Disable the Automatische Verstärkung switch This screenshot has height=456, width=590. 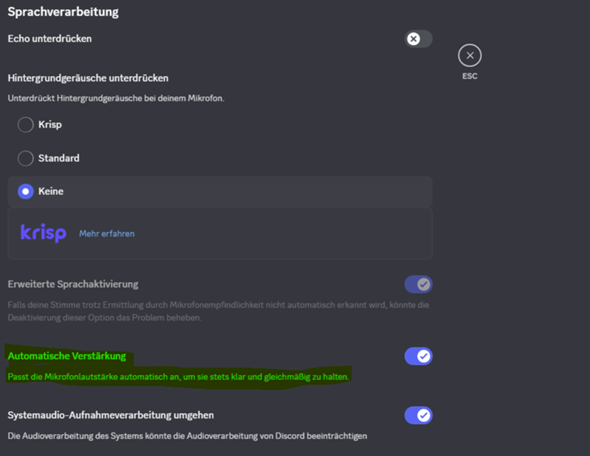[x=418, y=356]
